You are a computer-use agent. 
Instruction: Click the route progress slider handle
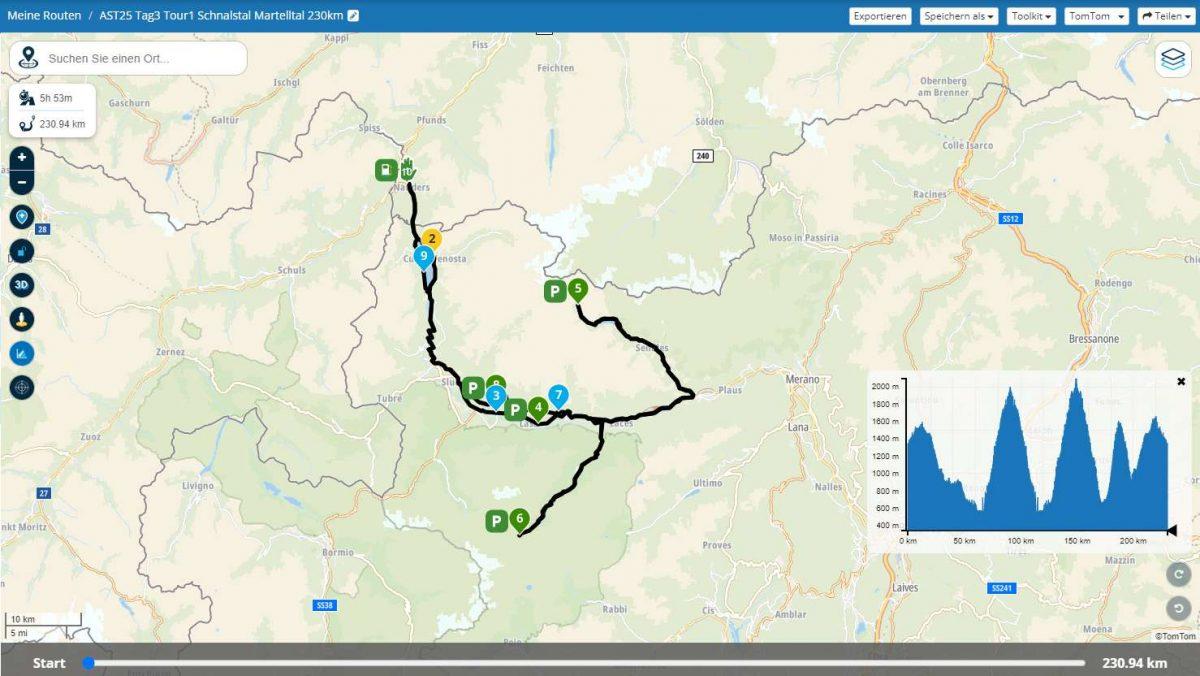89,663
